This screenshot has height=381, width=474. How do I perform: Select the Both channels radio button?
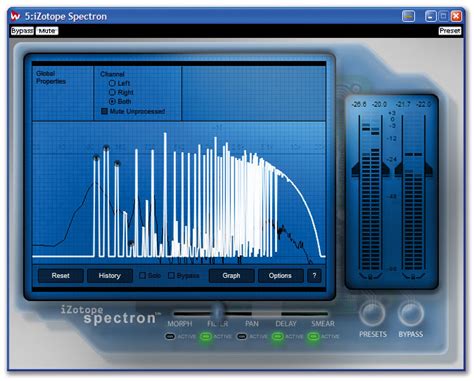(112, 101)
